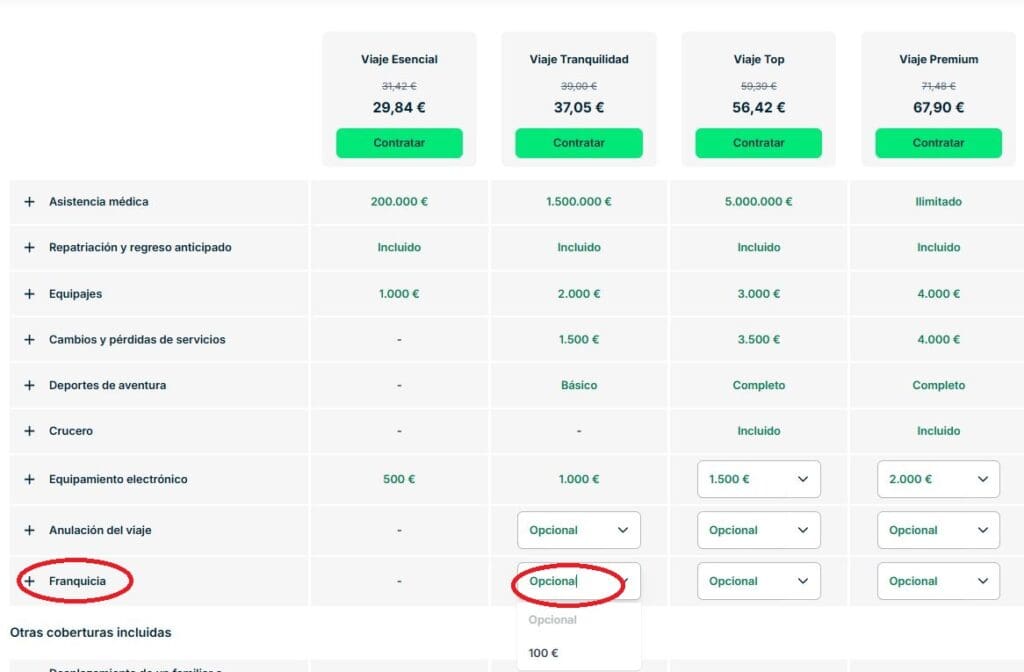Expand Repatriación y regreso anticipado plus icon
The image size is (1024, 672).
coord(29,248)
